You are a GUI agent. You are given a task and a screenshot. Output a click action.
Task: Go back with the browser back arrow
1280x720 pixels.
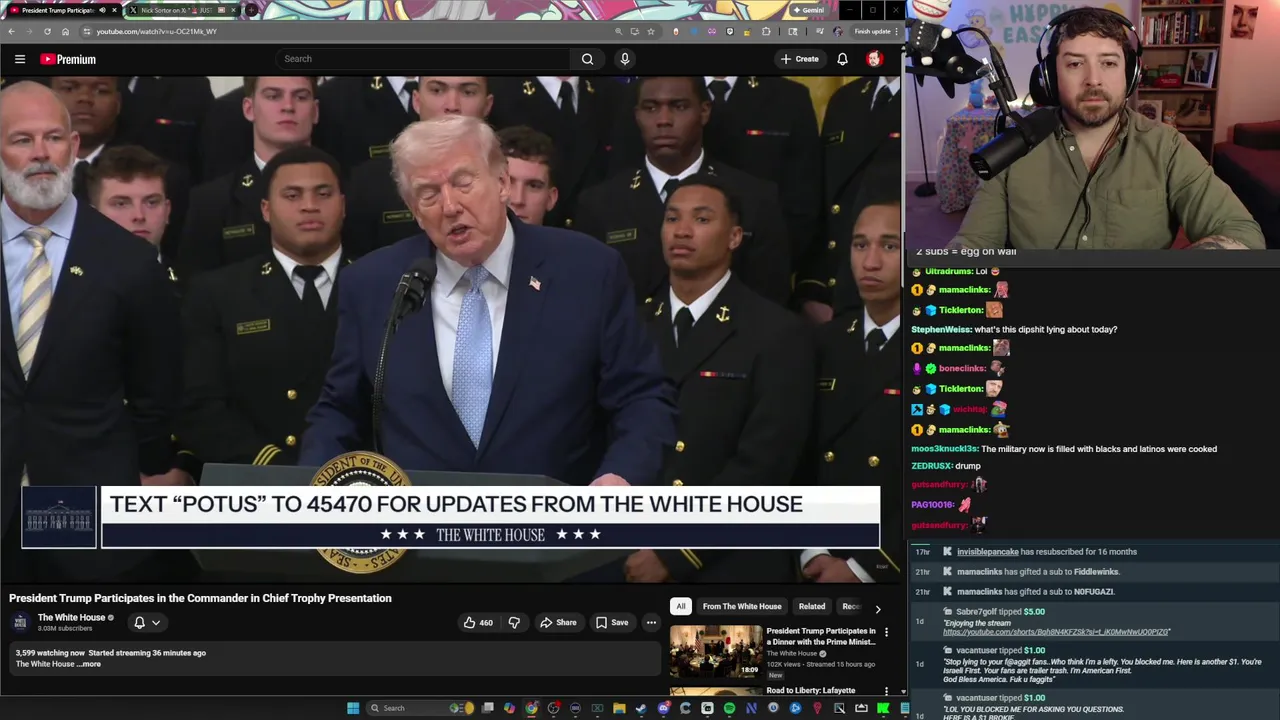(11, 31)
